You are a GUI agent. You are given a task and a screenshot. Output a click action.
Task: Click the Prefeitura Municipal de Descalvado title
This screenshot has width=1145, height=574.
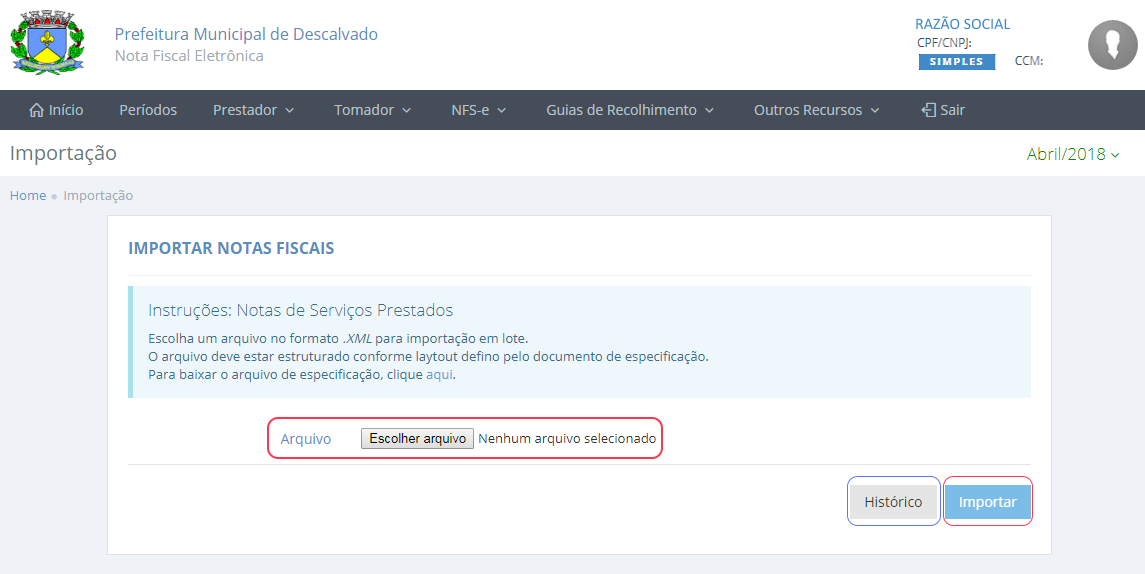tap(246, 34)
